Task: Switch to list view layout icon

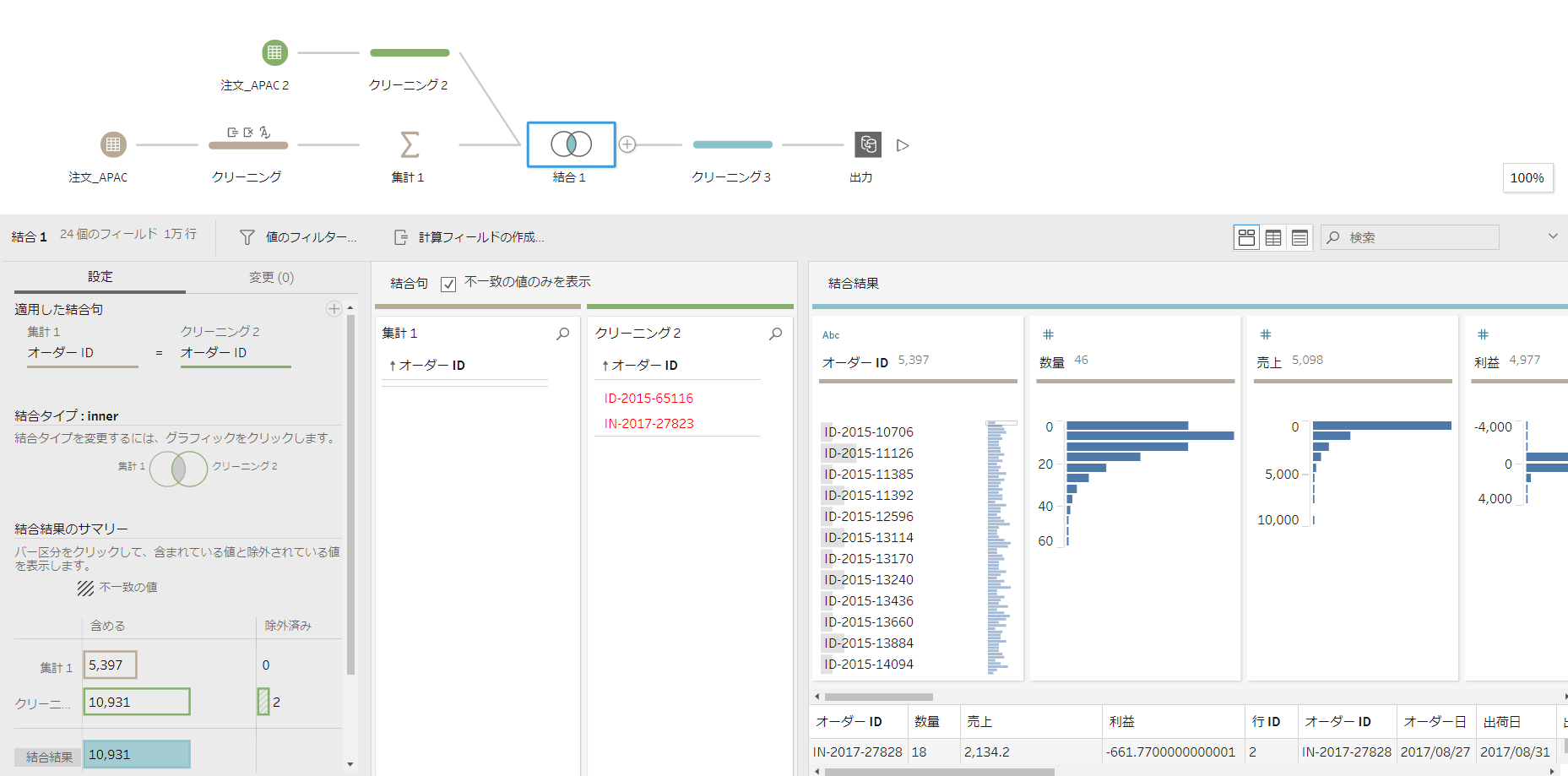Action: coord(1299,237)
